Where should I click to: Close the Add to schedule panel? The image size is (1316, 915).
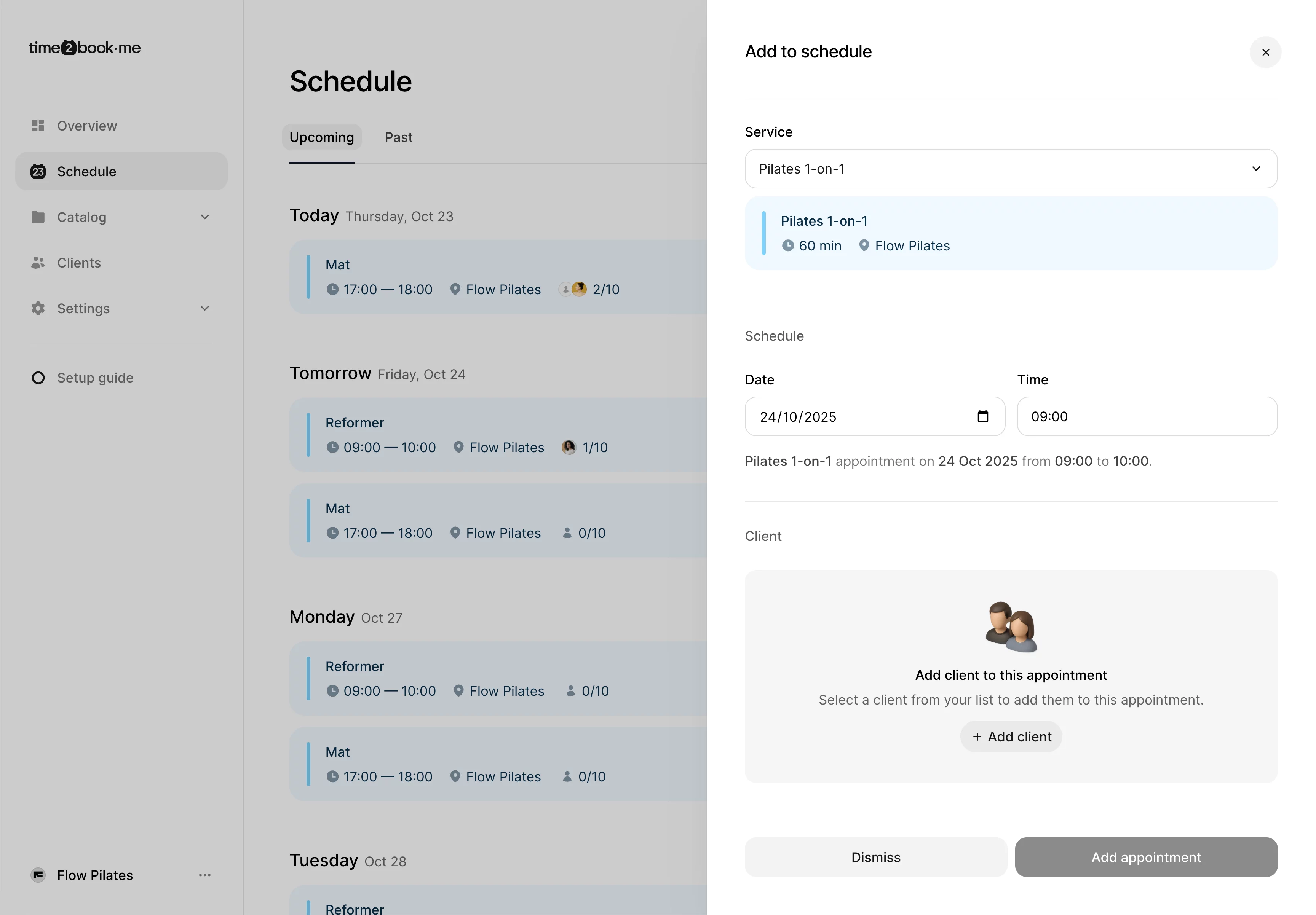tap(1266, 52)
